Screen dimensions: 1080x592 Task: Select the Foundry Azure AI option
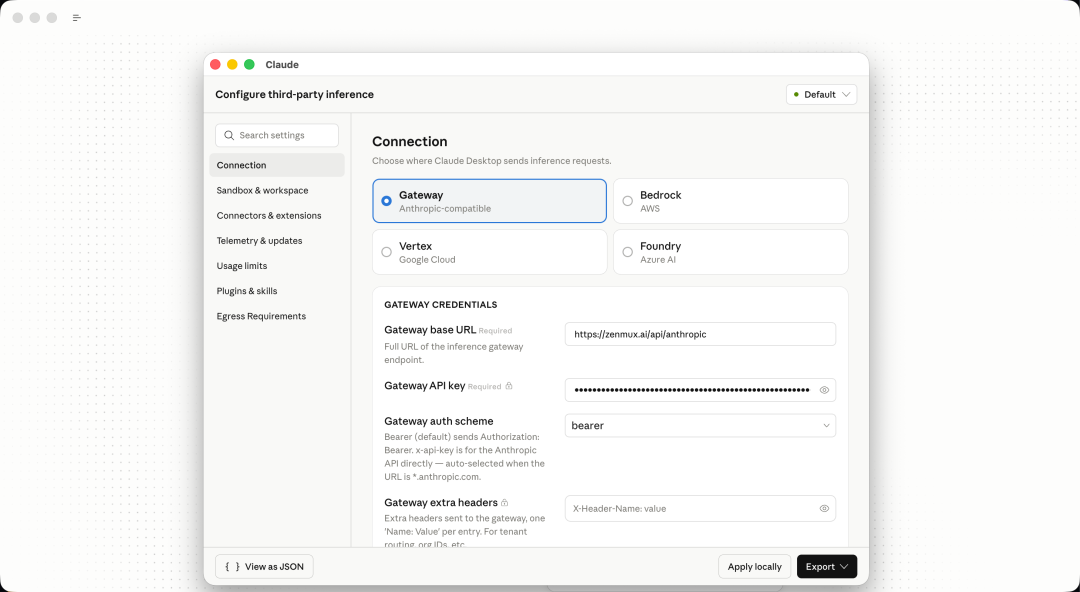click(x=731, y=252)
